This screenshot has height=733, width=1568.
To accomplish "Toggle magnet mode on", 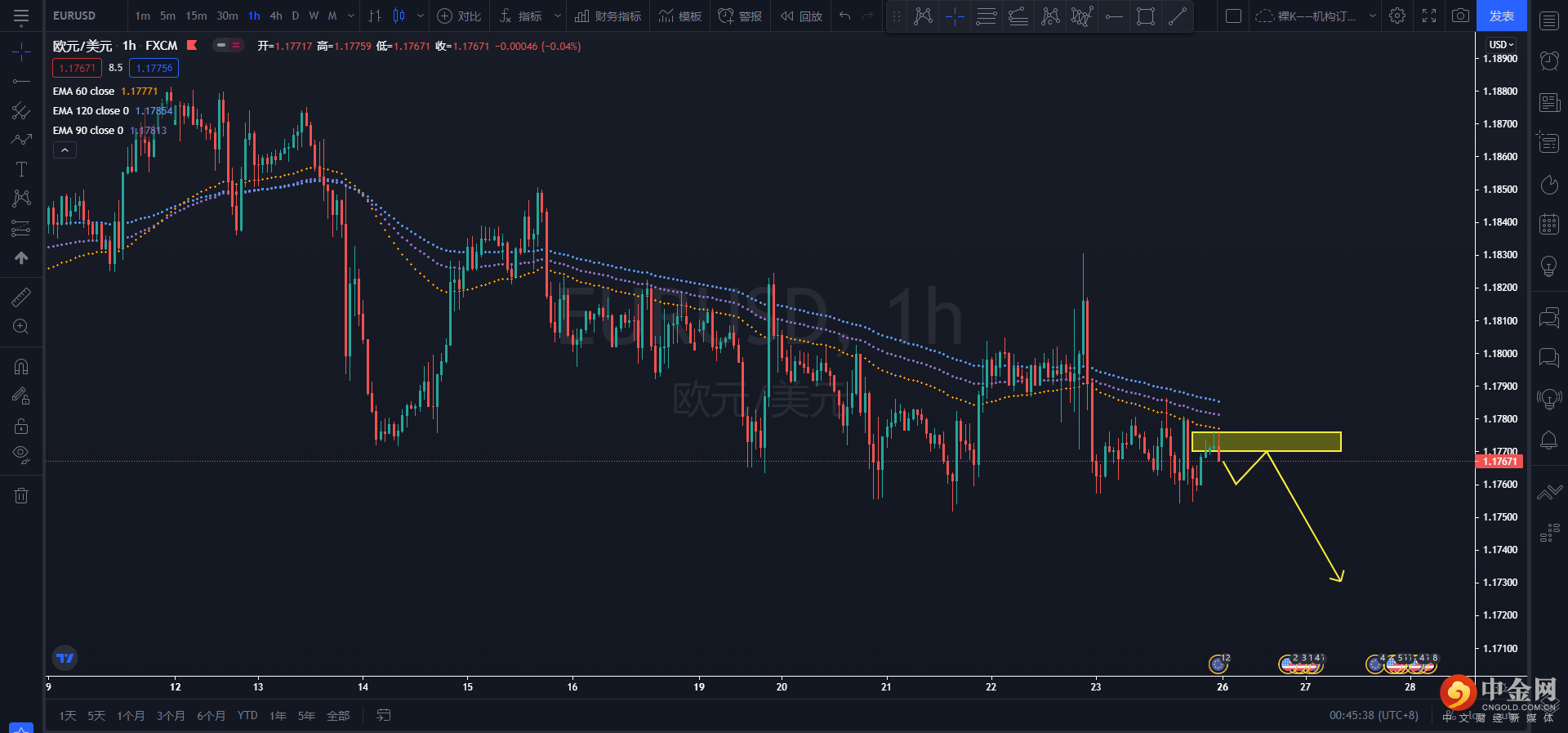I will click(x=21, y=367).
